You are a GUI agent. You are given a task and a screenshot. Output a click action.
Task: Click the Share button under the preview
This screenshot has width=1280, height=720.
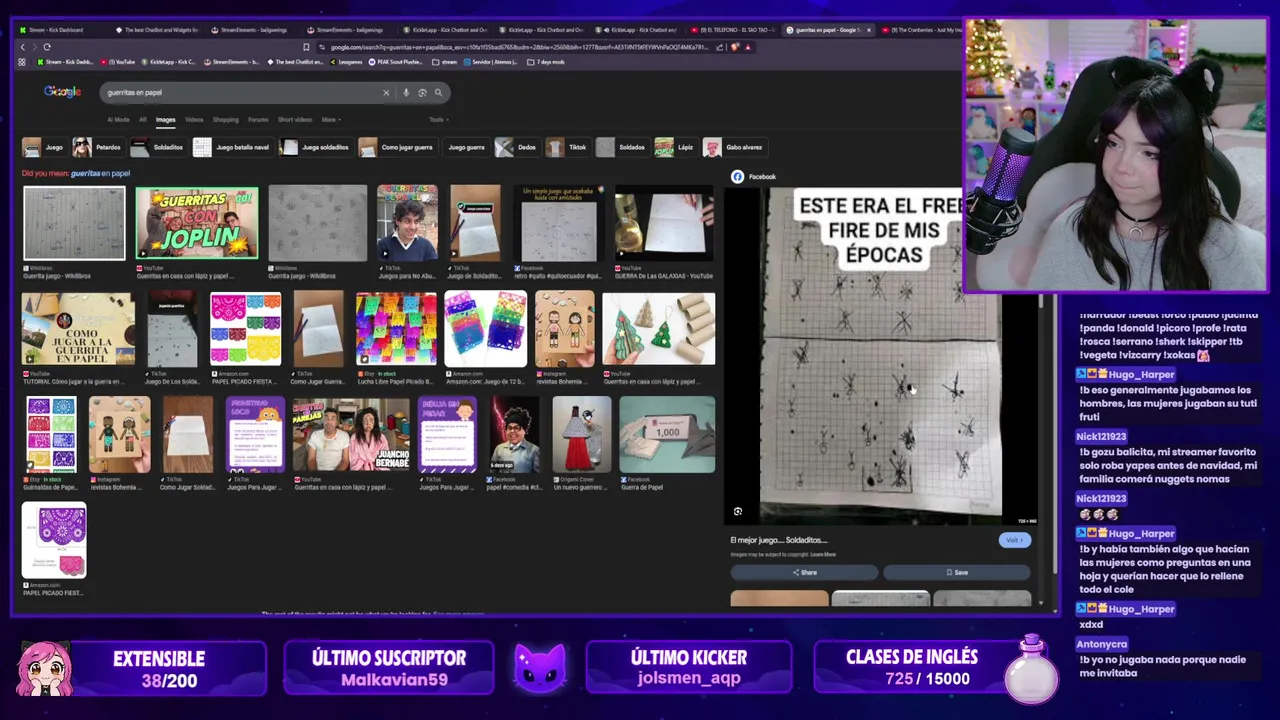point(804,573)
